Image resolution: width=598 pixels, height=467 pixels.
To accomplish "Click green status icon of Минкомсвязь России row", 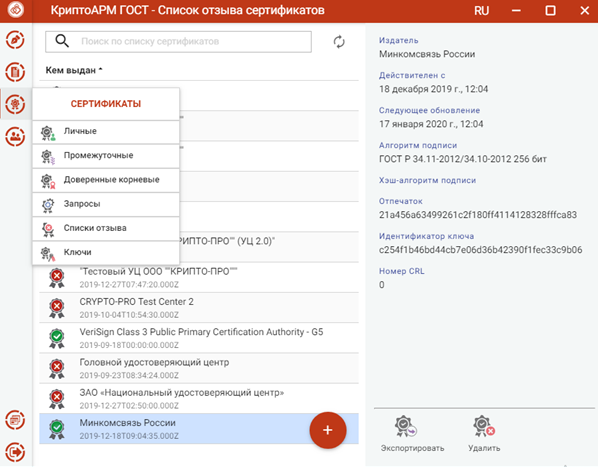I will click(57, 429).
